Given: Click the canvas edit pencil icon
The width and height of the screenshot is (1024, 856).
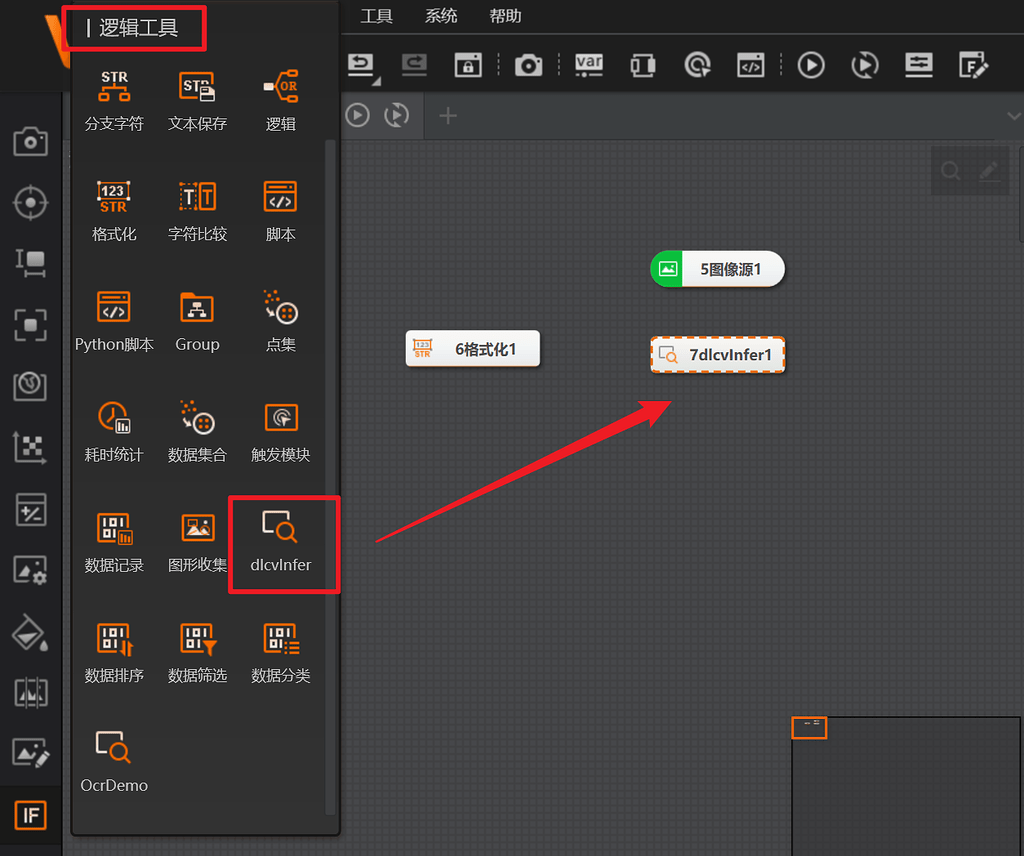Looking at the screenshot, I should pyautogui.click(x=989, y=171).
